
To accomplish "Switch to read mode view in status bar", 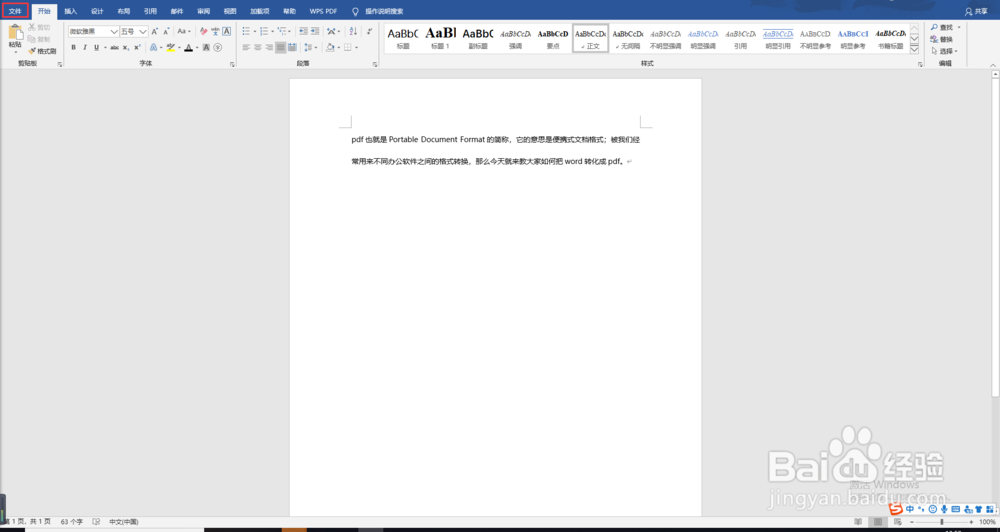I will [858, 522].
